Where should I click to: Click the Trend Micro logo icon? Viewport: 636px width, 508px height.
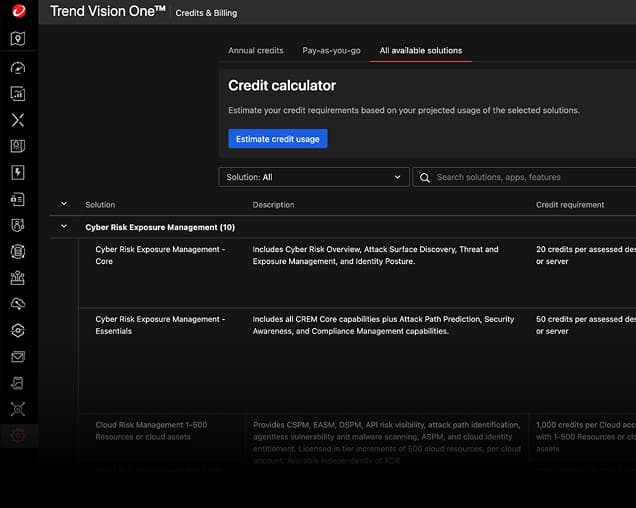point(17,12)
